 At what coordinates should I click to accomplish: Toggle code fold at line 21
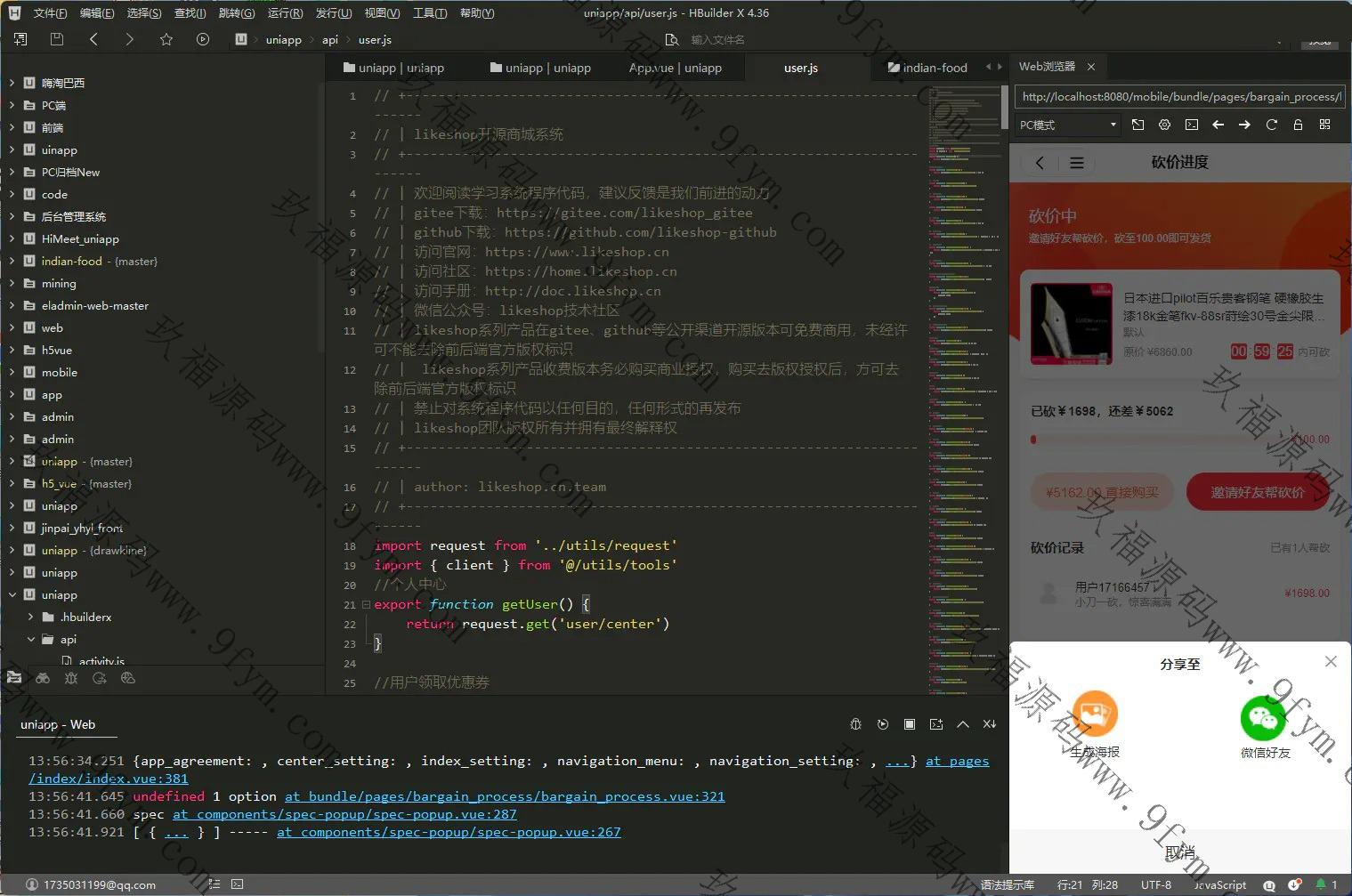(366, 604)
